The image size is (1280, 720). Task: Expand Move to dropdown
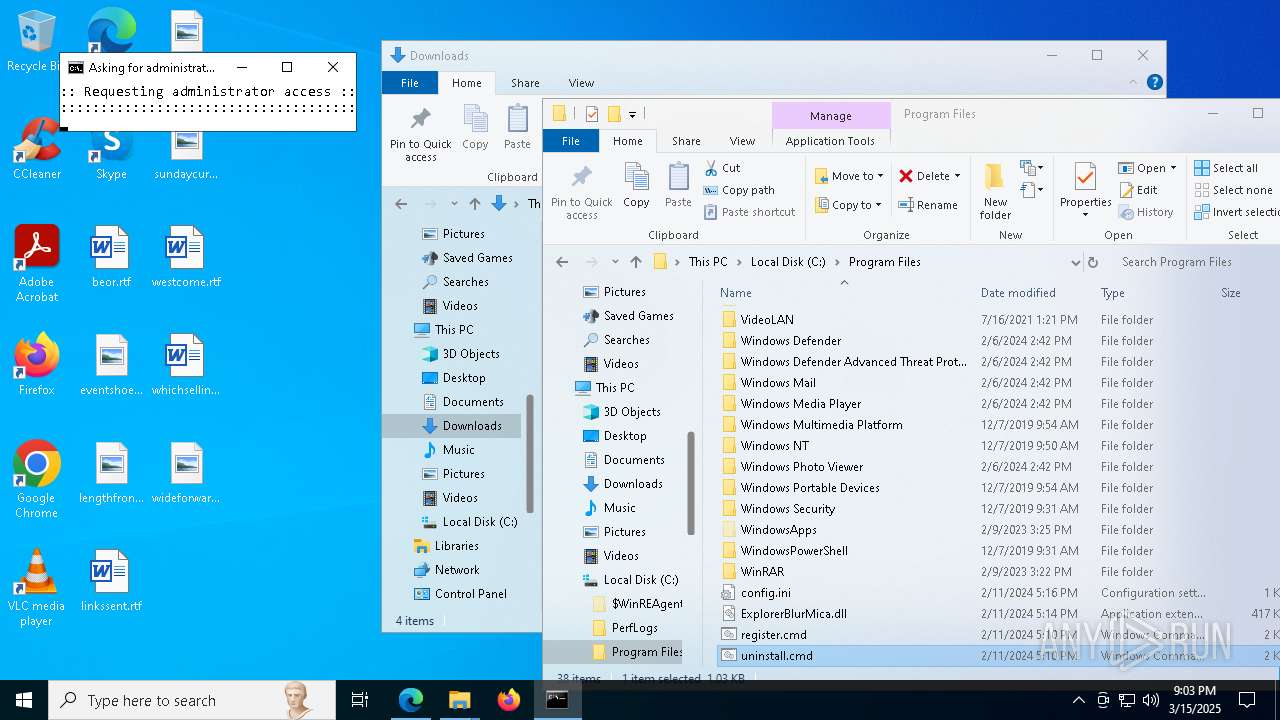(x=880, y=176)
